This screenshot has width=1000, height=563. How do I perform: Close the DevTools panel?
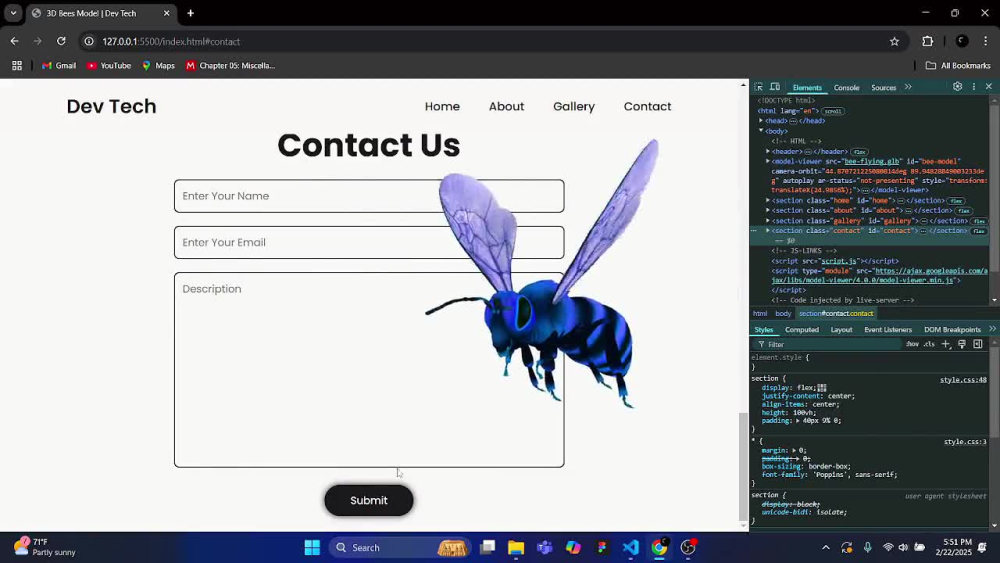pyautogui.click(x=989, y=87)
